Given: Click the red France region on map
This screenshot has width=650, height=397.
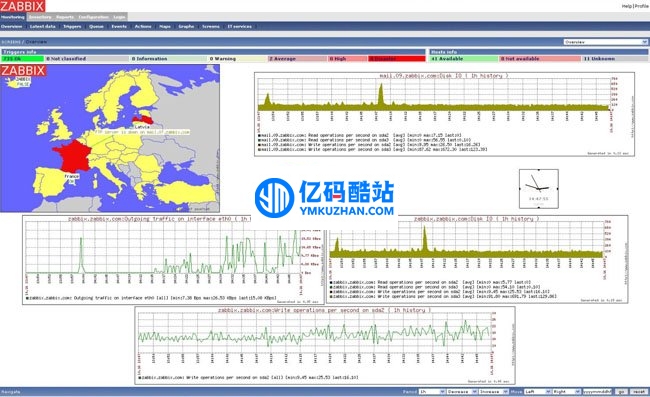Looking at the screenshot, I should click(71, 156).
